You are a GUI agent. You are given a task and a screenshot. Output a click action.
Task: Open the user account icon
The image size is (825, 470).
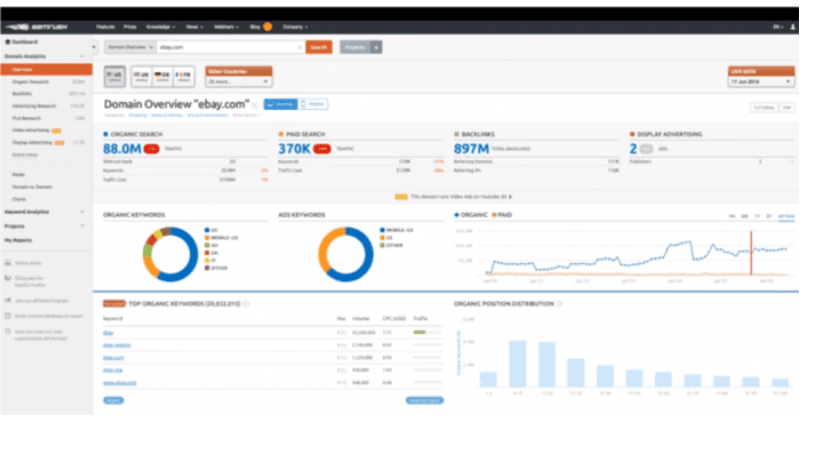click(x=793, y=27)
